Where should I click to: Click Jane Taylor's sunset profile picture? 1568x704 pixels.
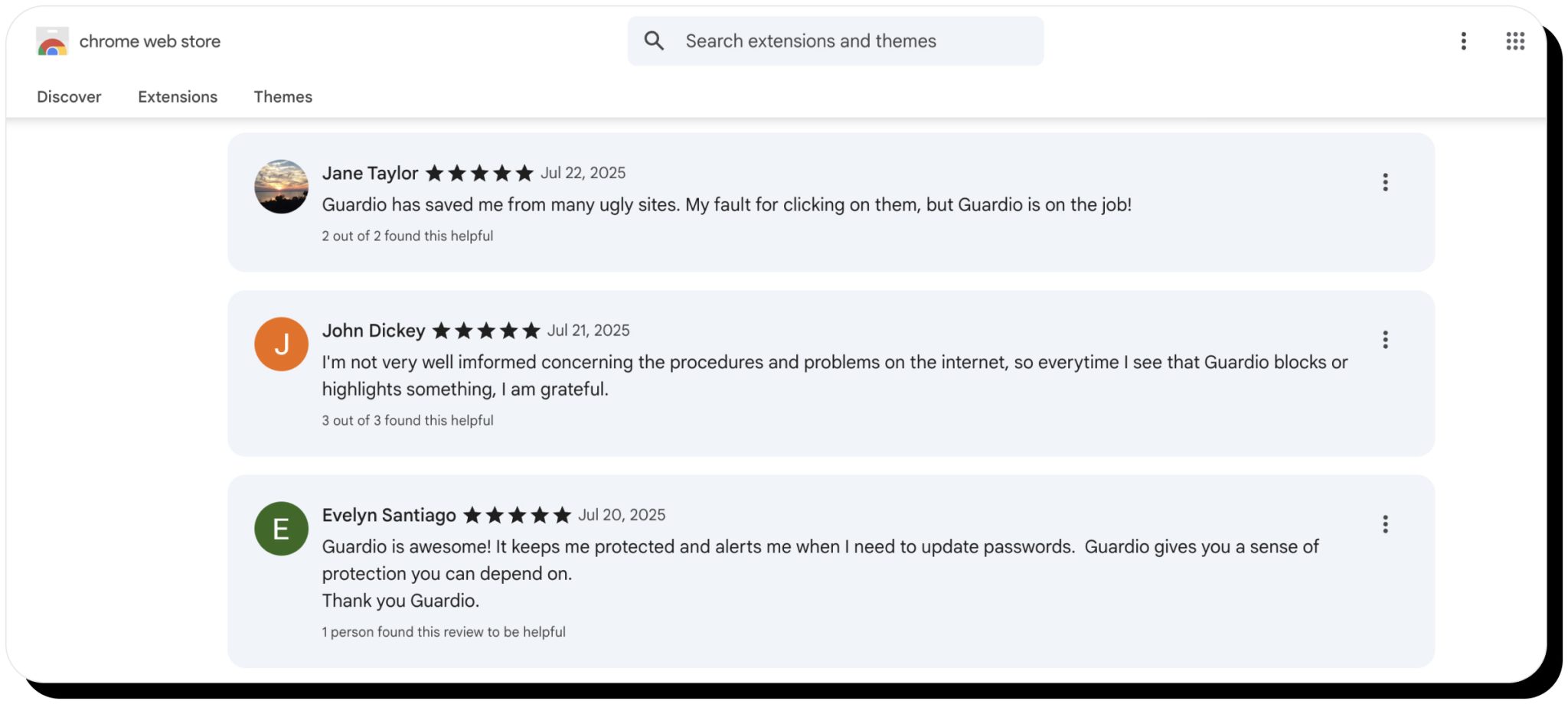281,187
